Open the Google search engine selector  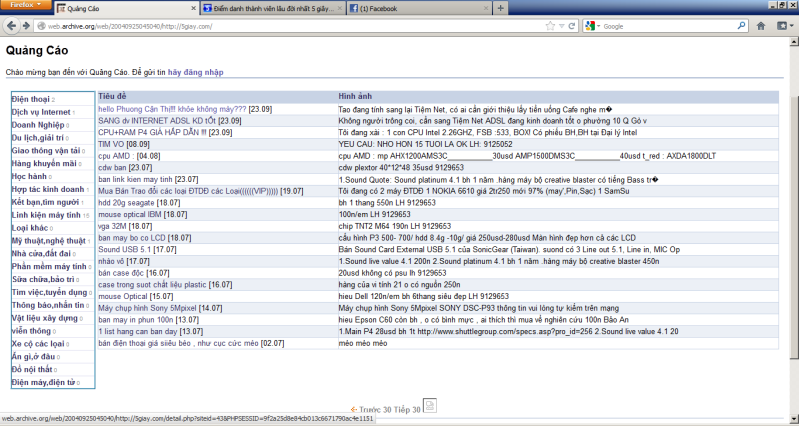[593, 26]
